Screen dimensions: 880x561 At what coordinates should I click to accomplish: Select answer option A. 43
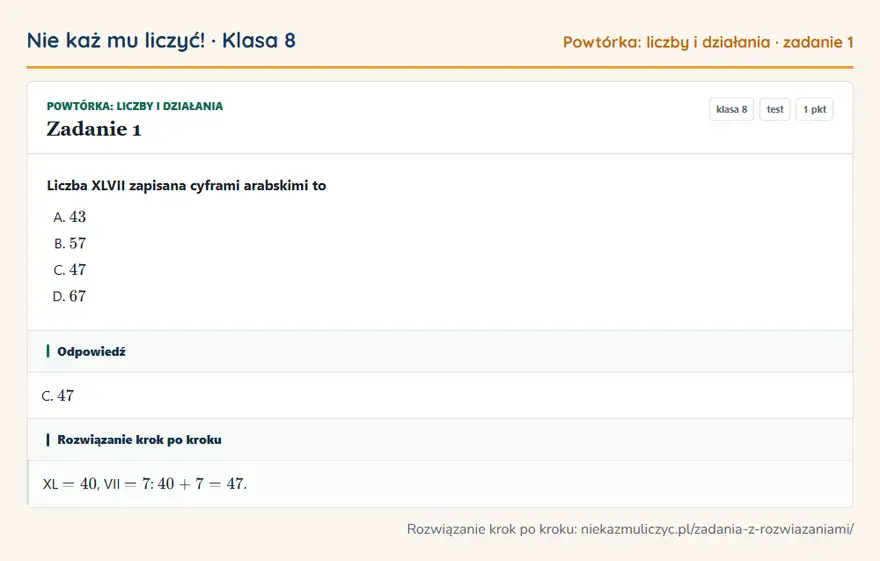pos(70,217)
